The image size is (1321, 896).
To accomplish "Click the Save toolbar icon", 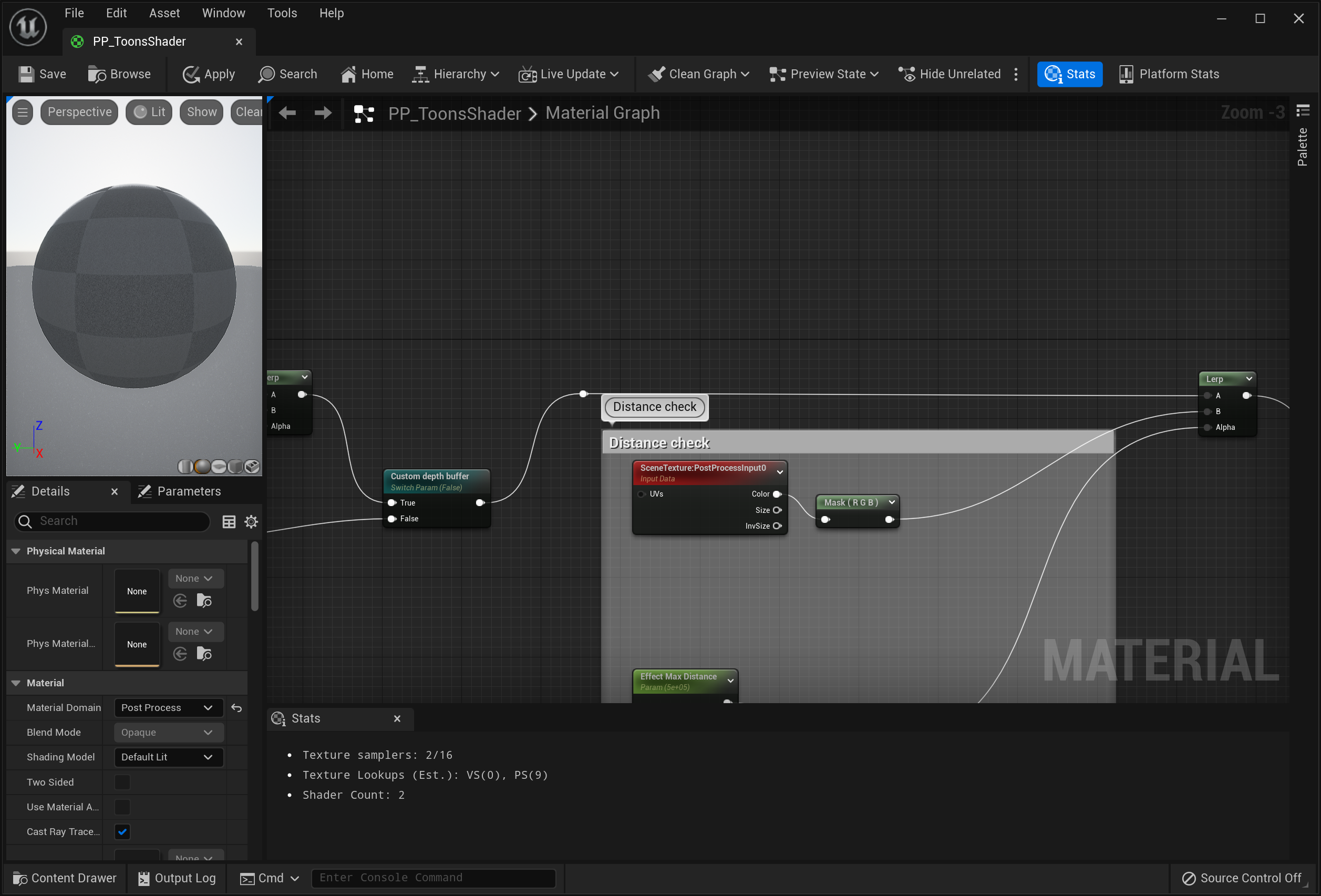I will 26,75.
